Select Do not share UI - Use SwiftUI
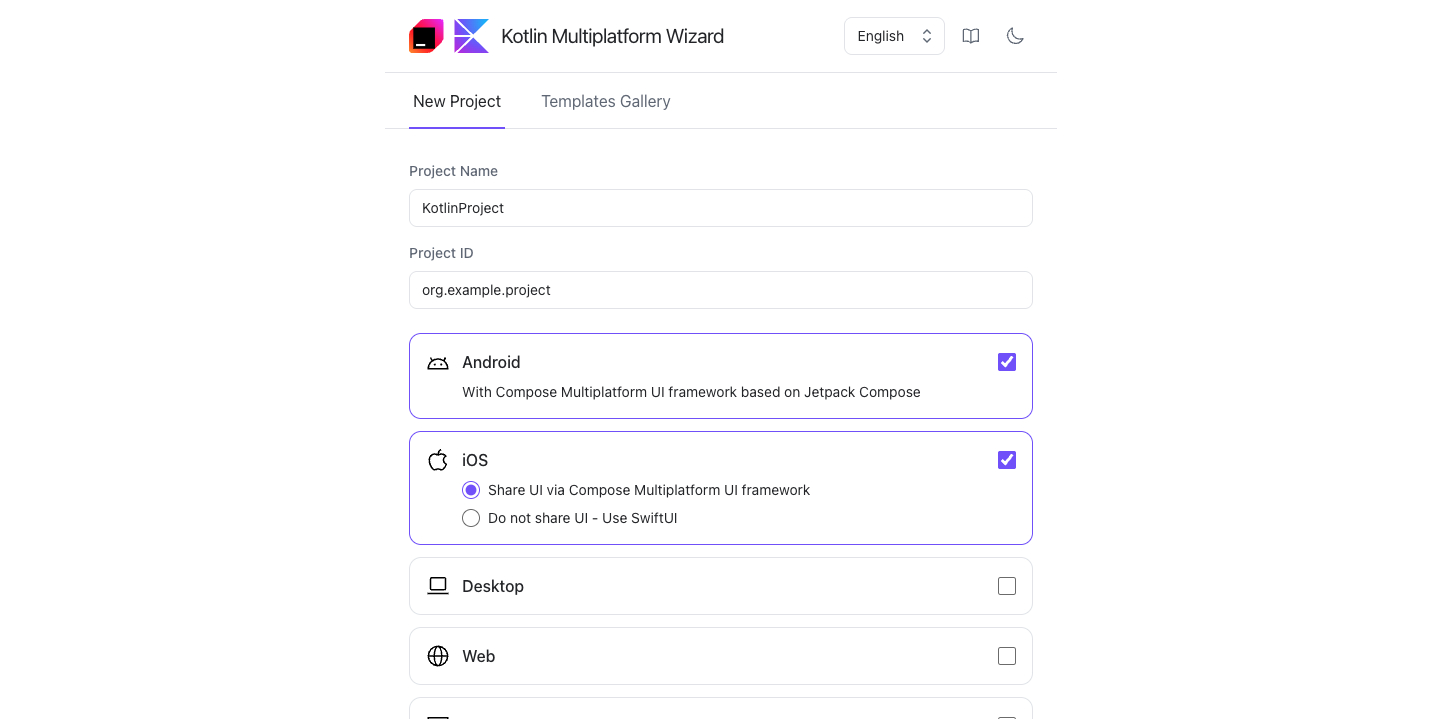 tap(471, 518)
